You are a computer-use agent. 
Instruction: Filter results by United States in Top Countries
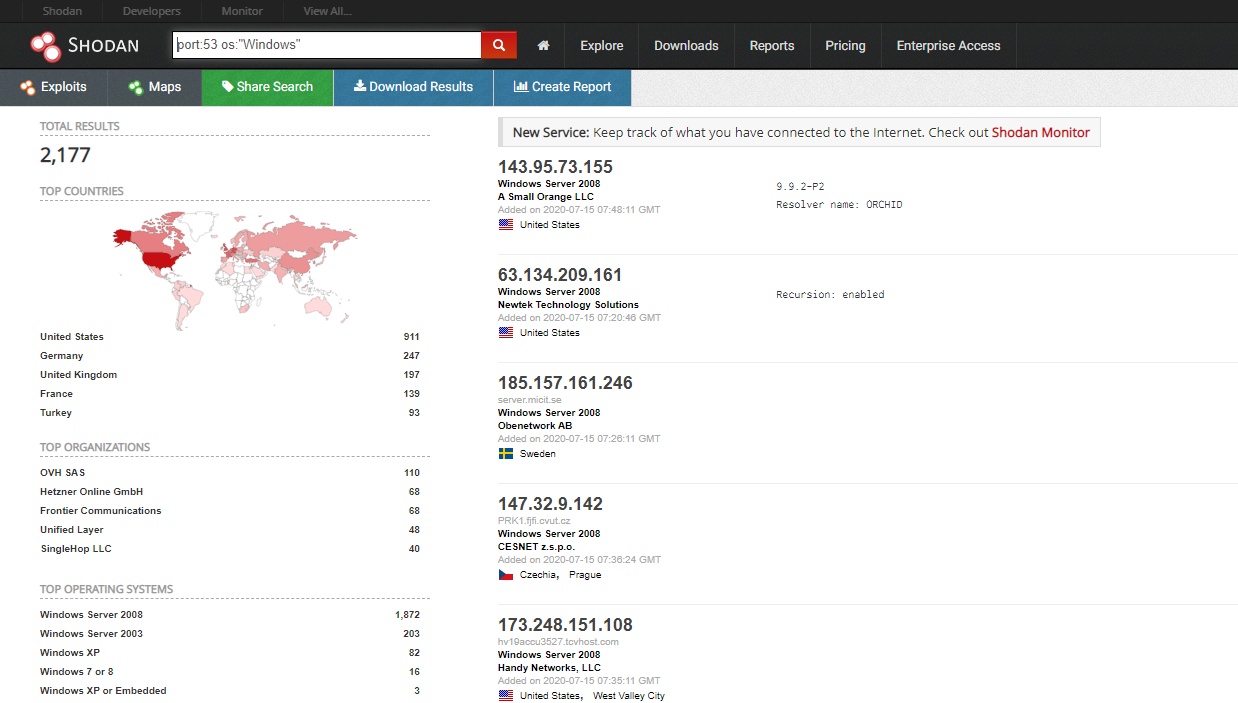72,337
